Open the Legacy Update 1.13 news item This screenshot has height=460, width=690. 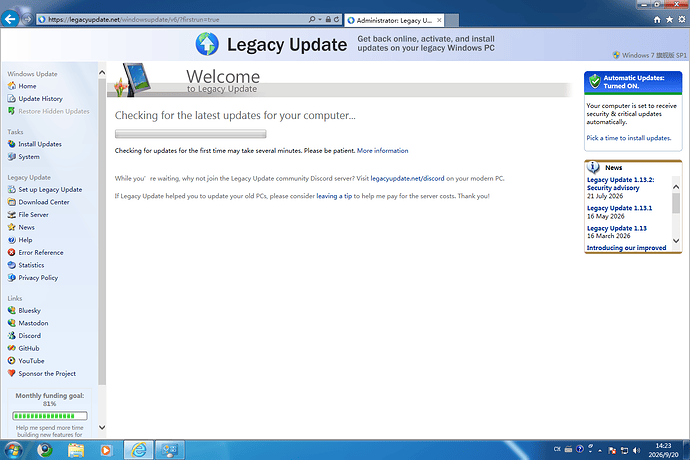[617, 228]
